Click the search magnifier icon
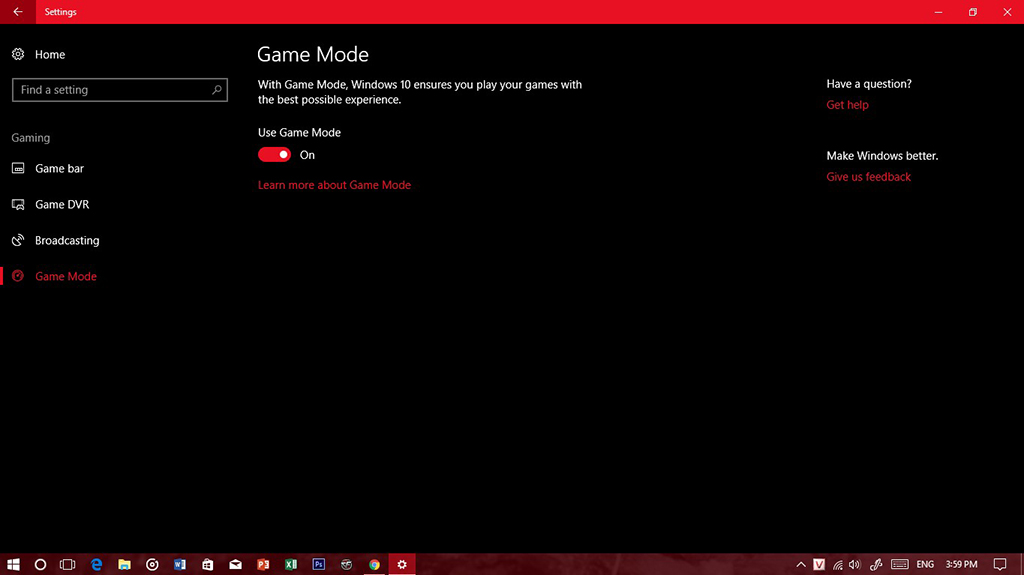 [x=217, y=90]
